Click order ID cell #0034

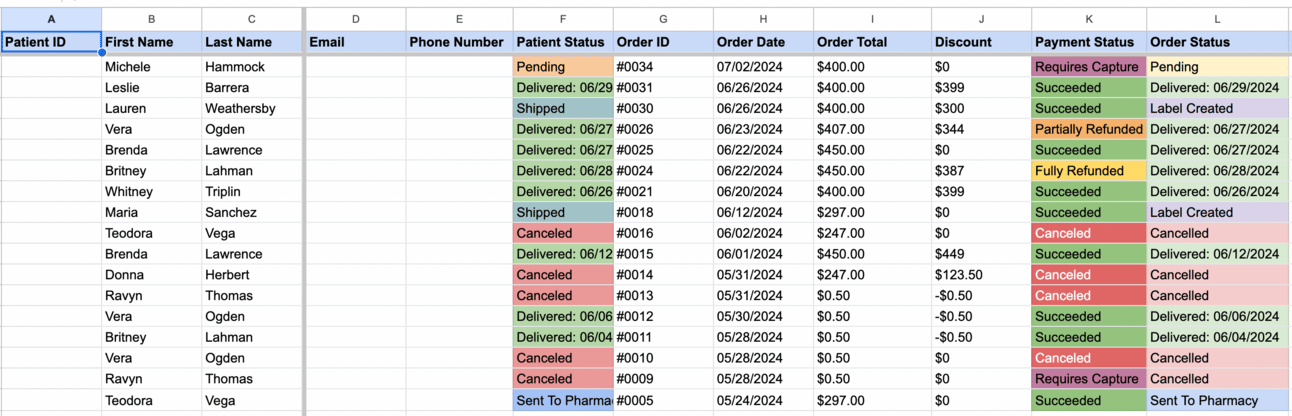662,67
